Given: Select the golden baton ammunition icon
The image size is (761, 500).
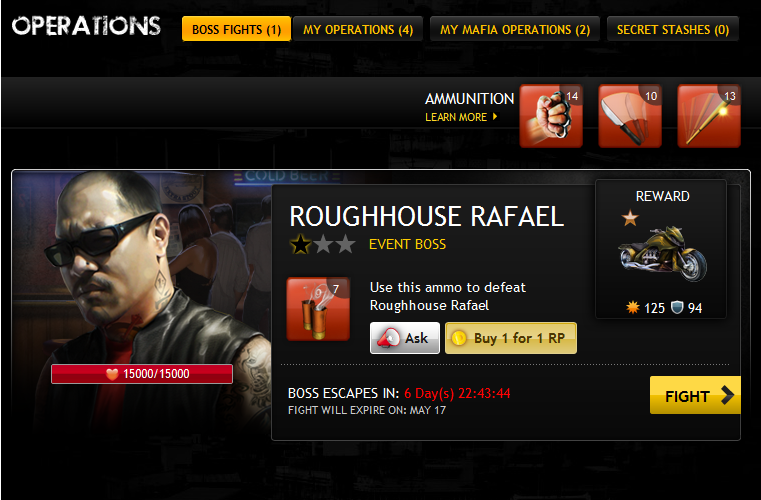Looking at the screenshot, I should 709,116.
